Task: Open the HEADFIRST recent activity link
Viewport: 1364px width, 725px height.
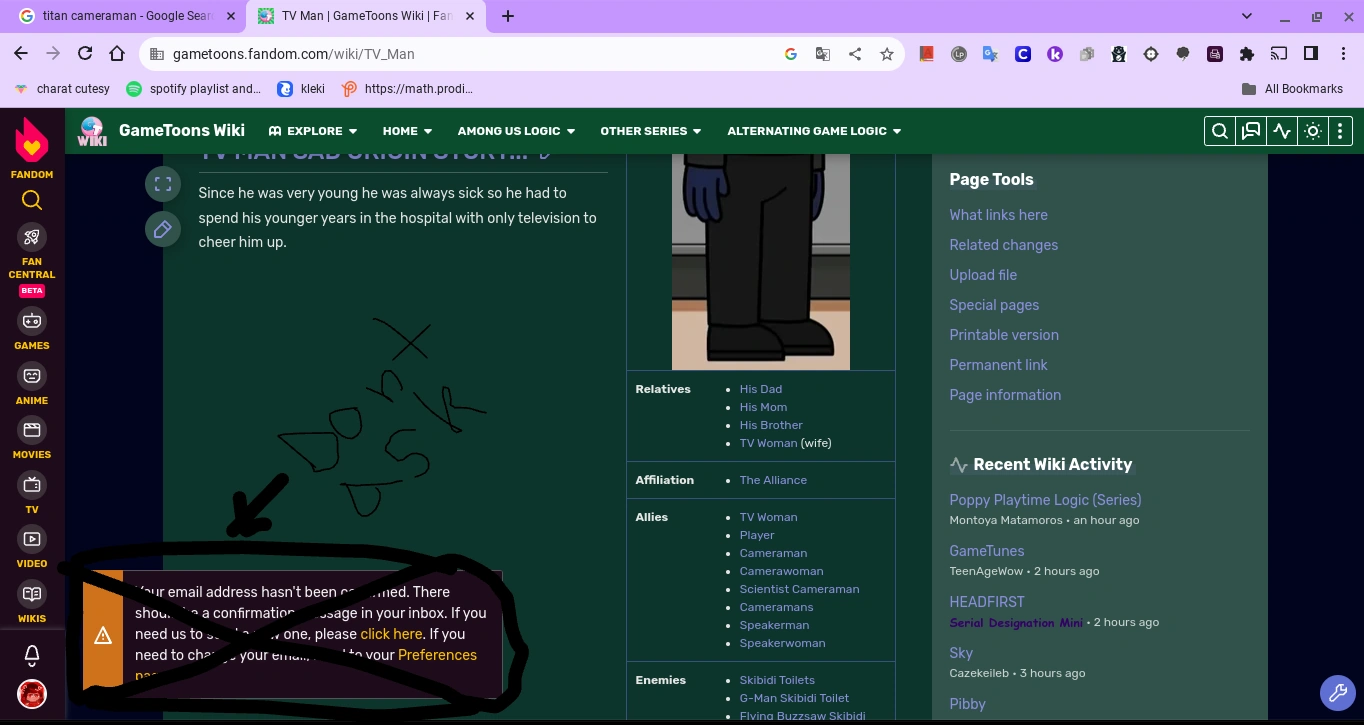Action: click(987, 602)
